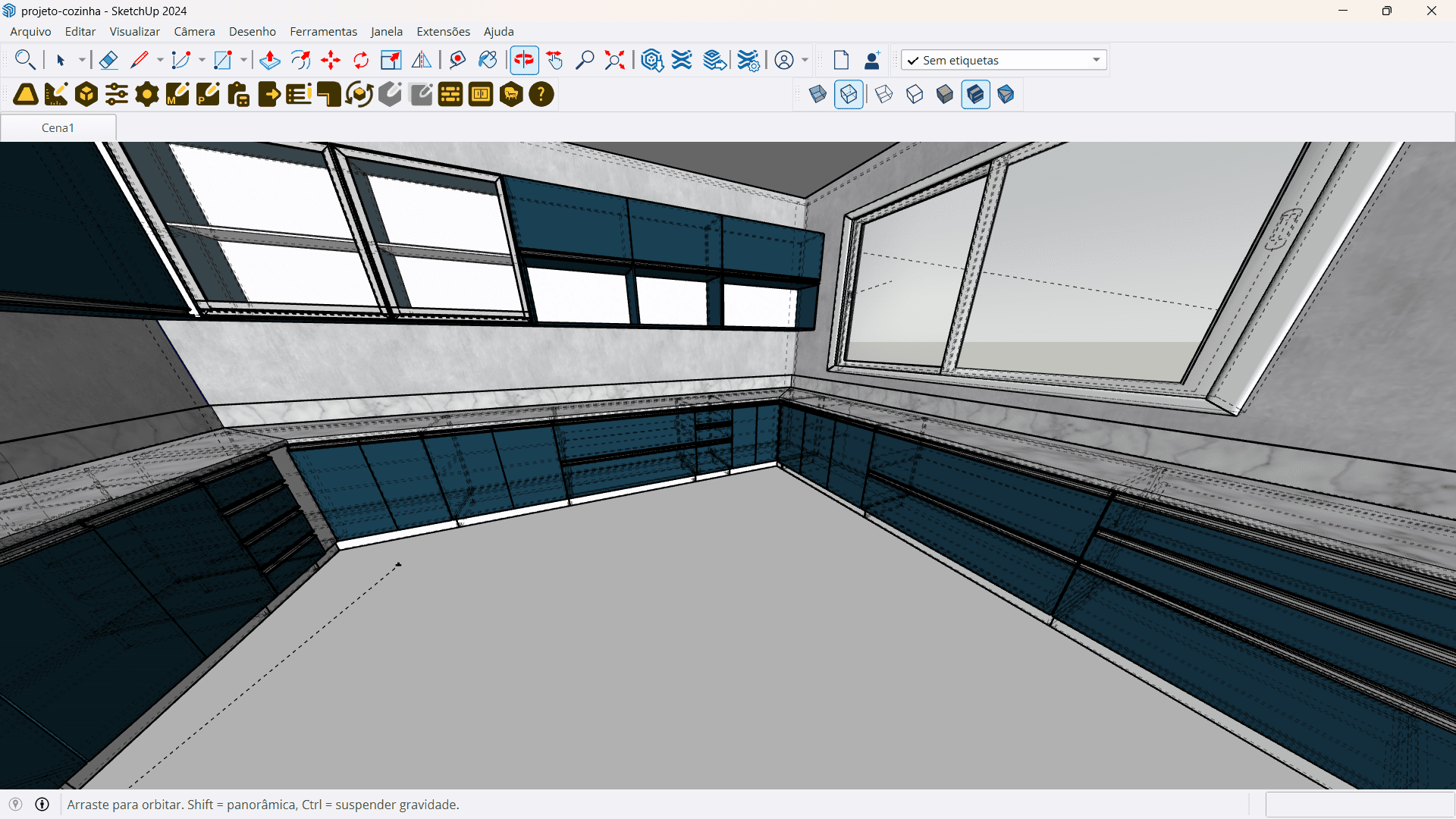Image resolution: width=1456 pixels, height=819 pixels.
Task: Open the Extension Manager icon
Action: [748, 60]
